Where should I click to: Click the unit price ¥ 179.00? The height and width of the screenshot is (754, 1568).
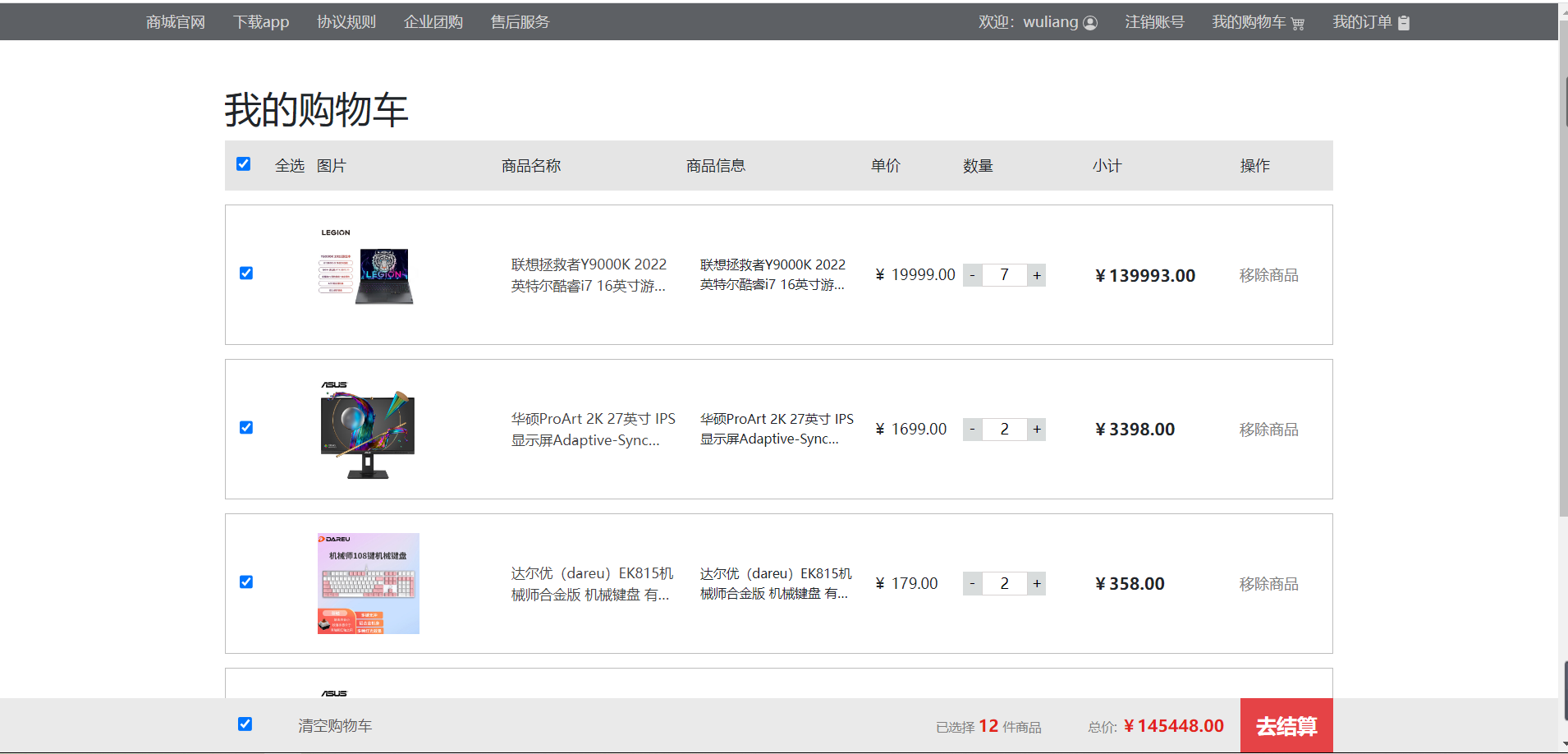(906, 584)
